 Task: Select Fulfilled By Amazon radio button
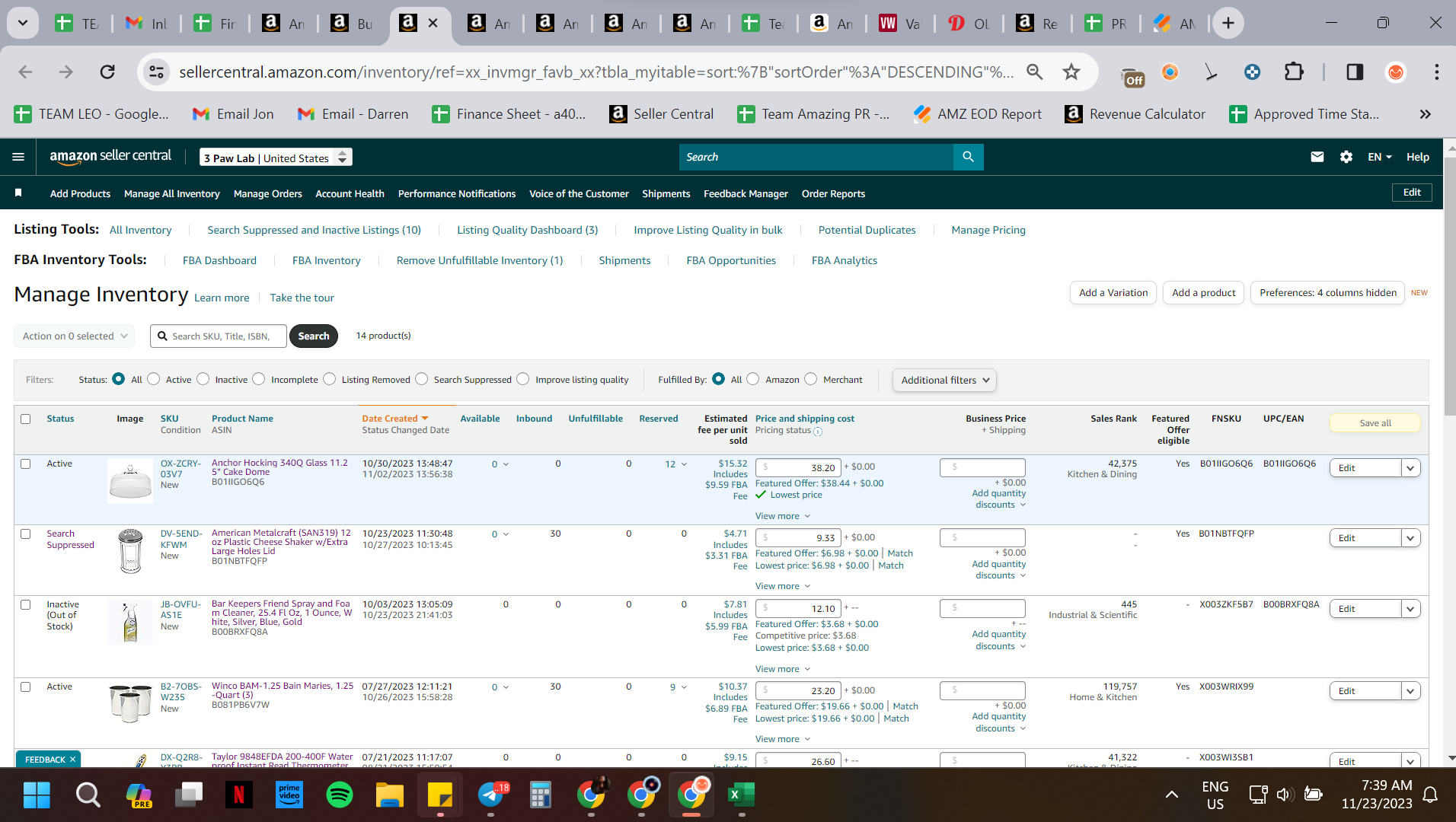tap(753, 379)
